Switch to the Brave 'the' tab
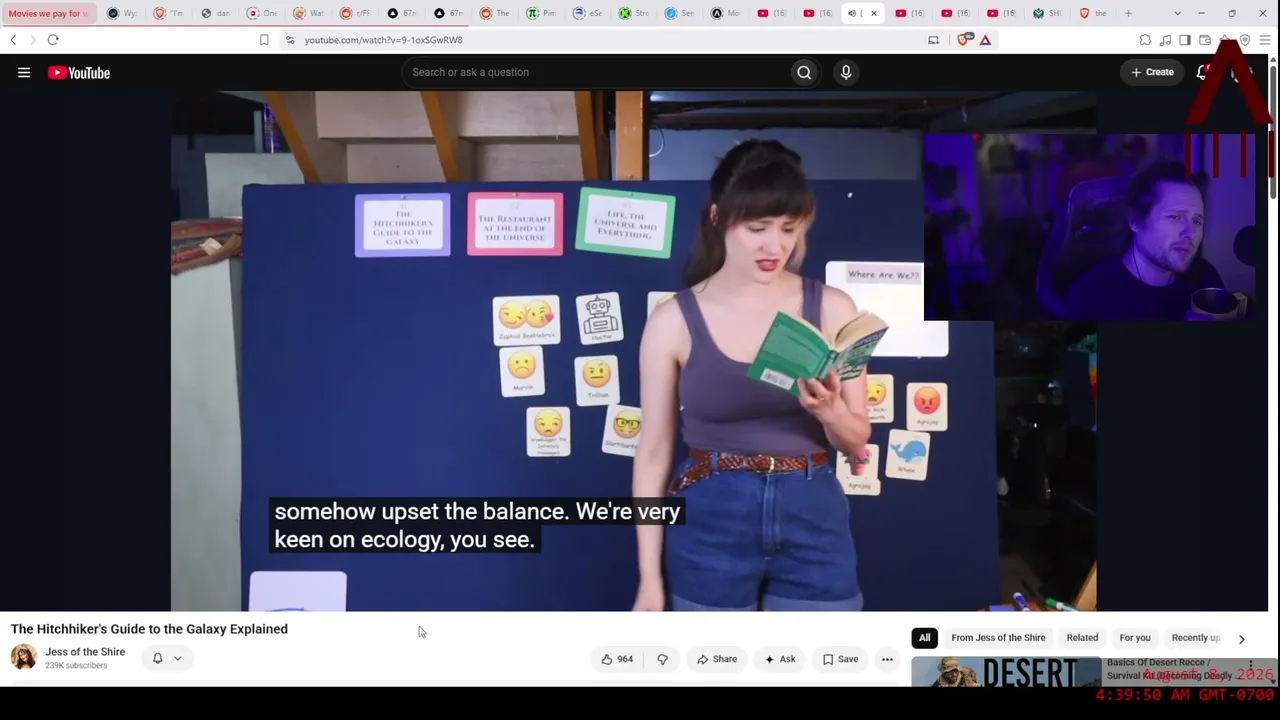This screenshot has height=720, width=1280. tap(1094, 13)
